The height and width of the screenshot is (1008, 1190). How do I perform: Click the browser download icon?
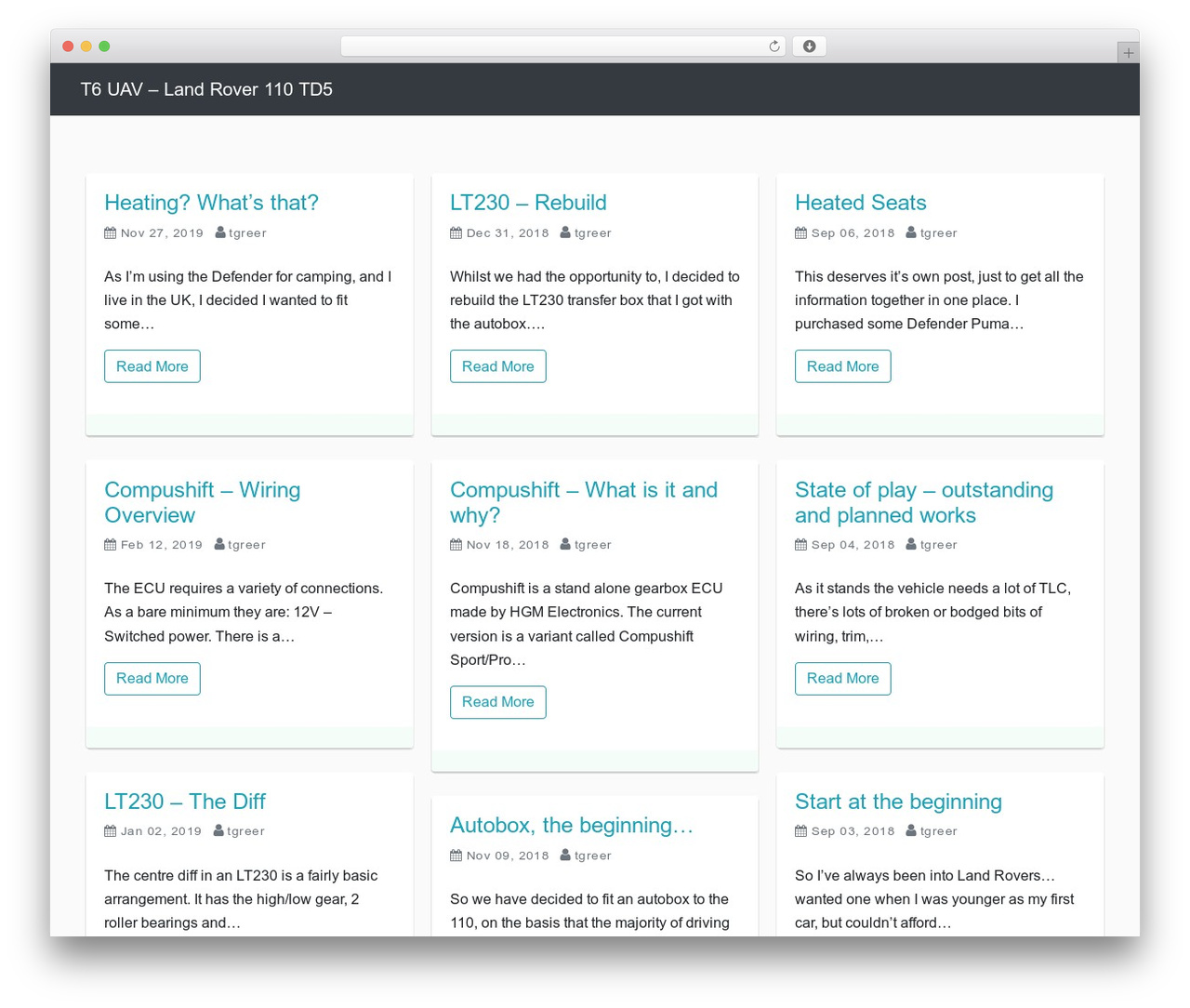[809, 46]
